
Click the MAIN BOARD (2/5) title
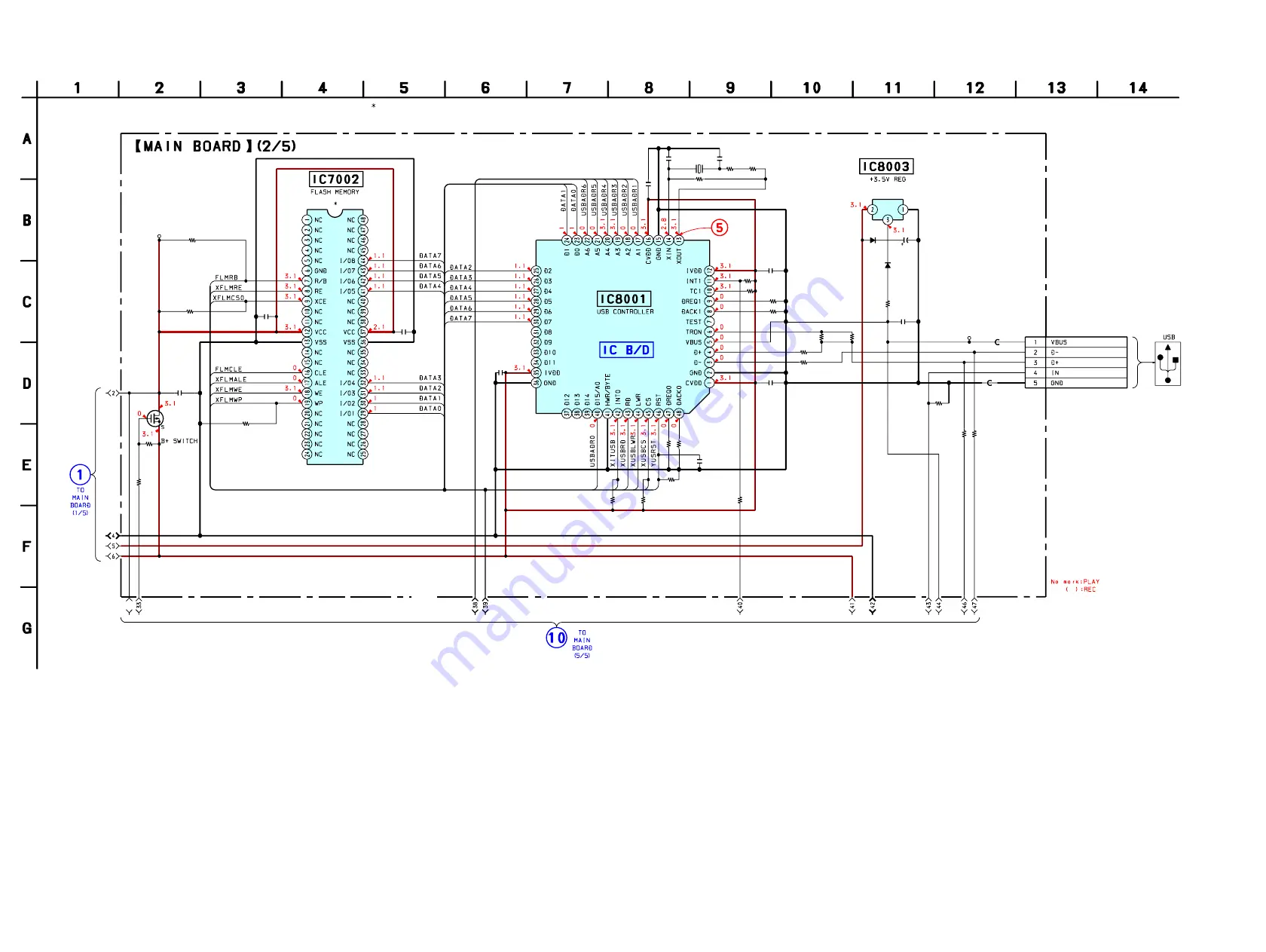tap(216, 146)
